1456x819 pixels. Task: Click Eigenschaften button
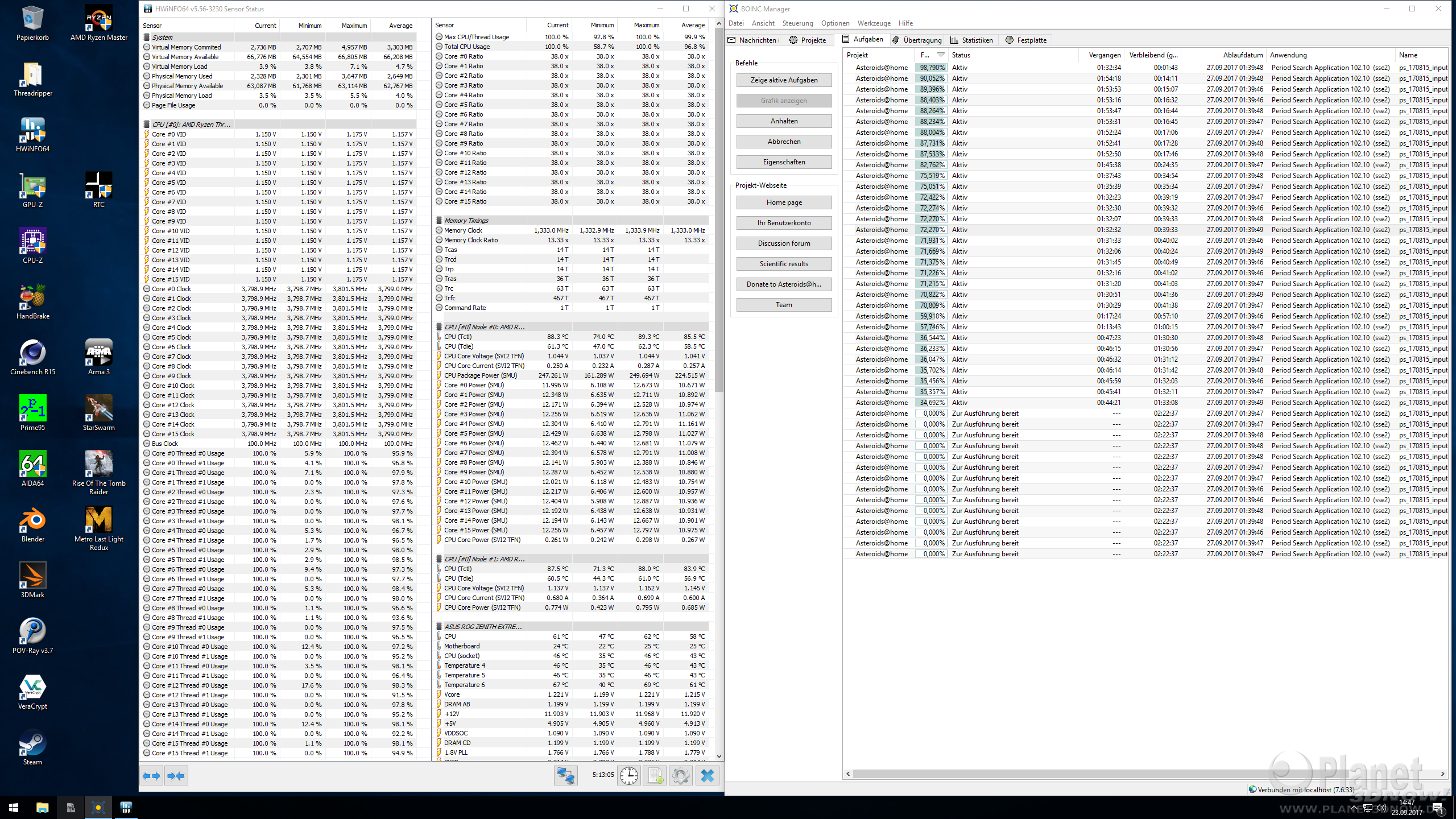pyautogui.click(x=784, y=162)
